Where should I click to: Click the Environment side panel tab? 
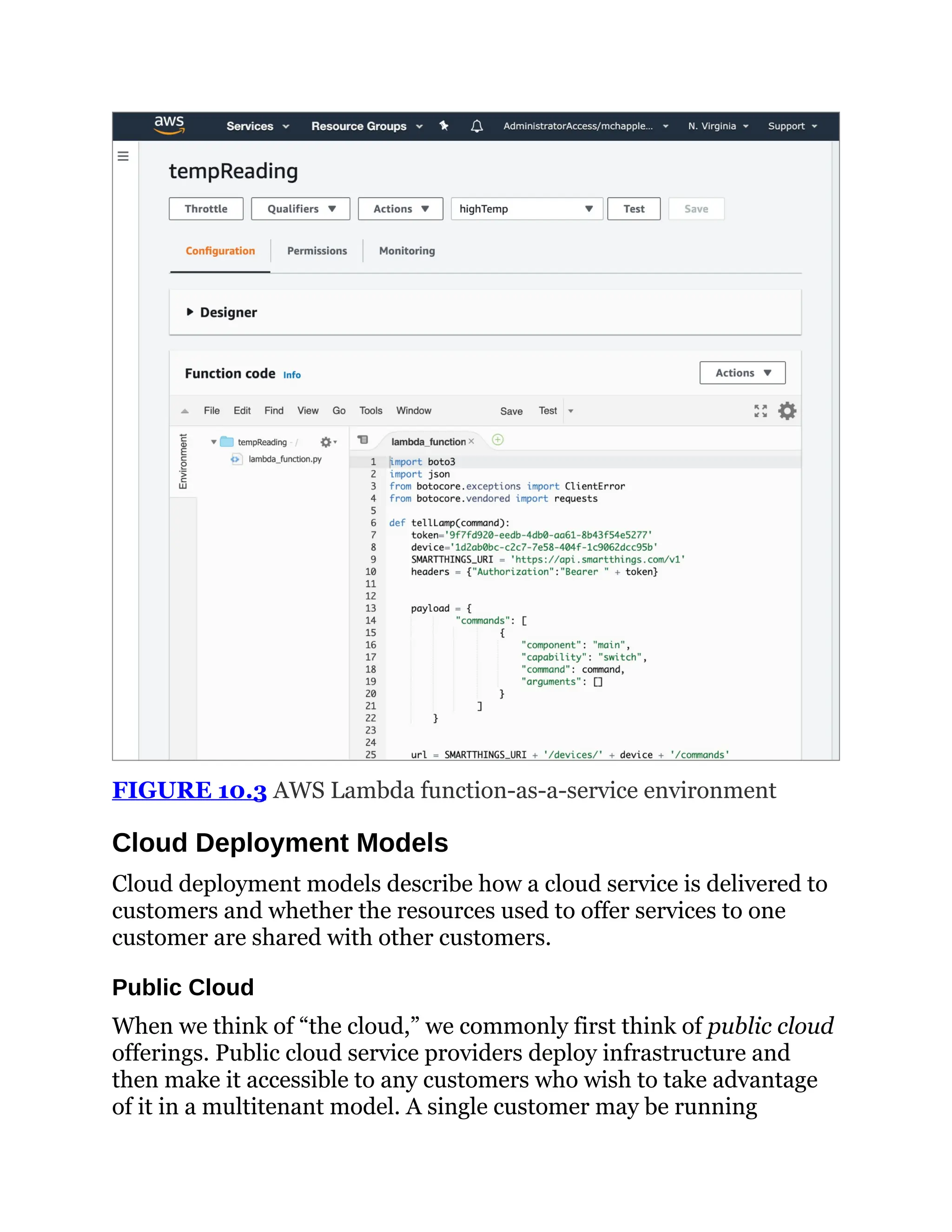coord(183,462)
